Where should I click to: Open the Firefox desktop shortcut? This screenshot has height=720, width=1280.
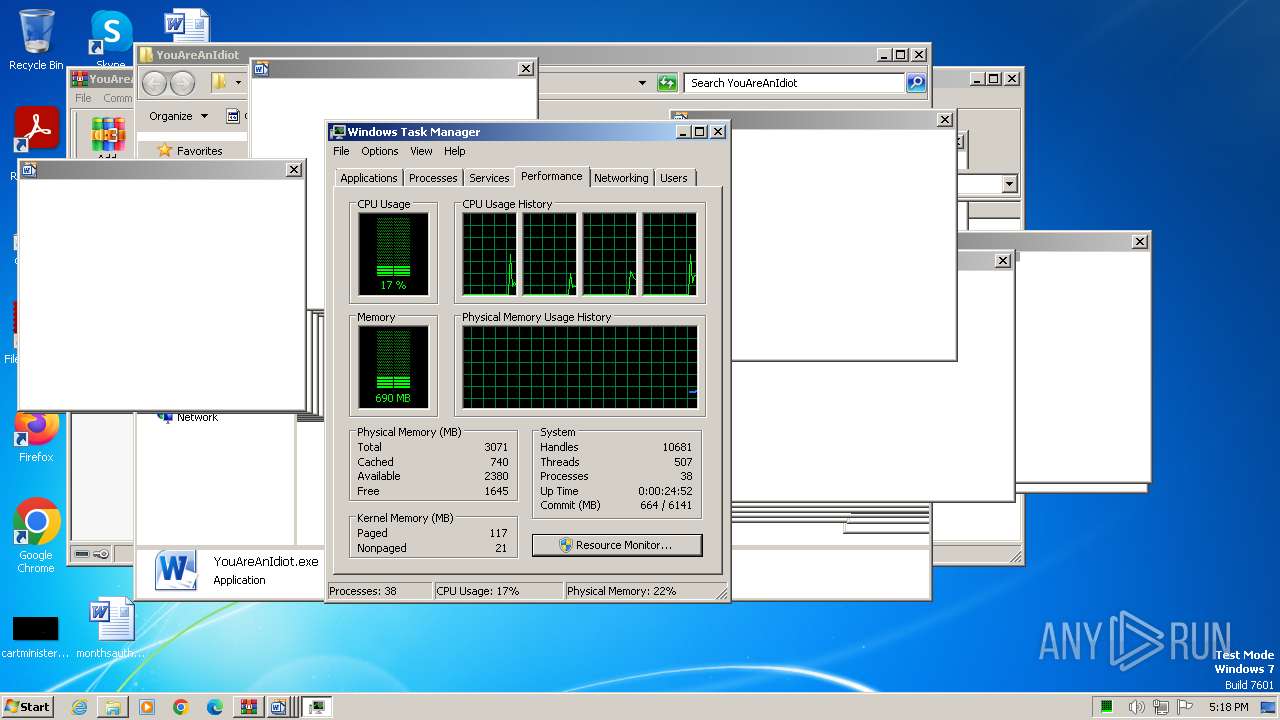tap(36, 435)
